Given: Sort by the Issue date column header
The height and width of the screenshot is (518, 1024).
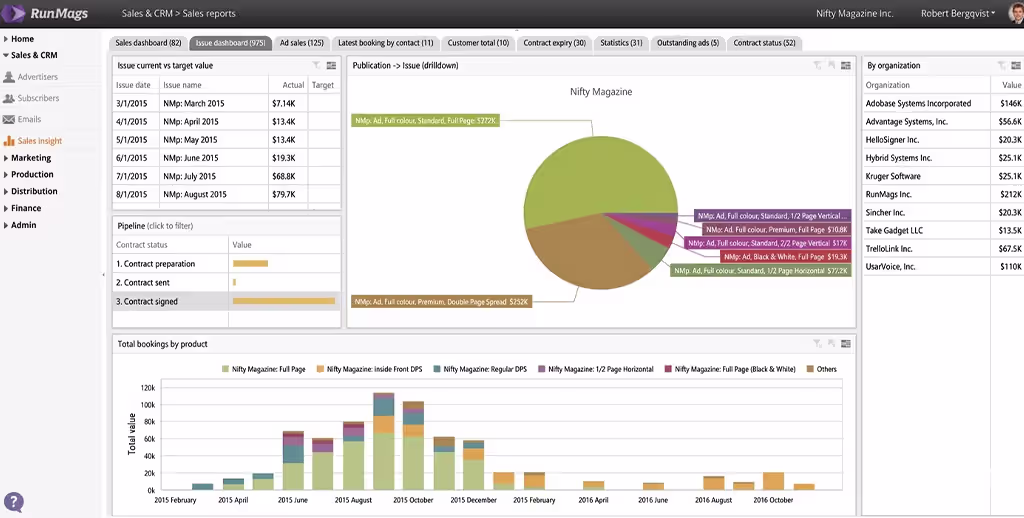Looking at the screenshot, I should [133, 85].
